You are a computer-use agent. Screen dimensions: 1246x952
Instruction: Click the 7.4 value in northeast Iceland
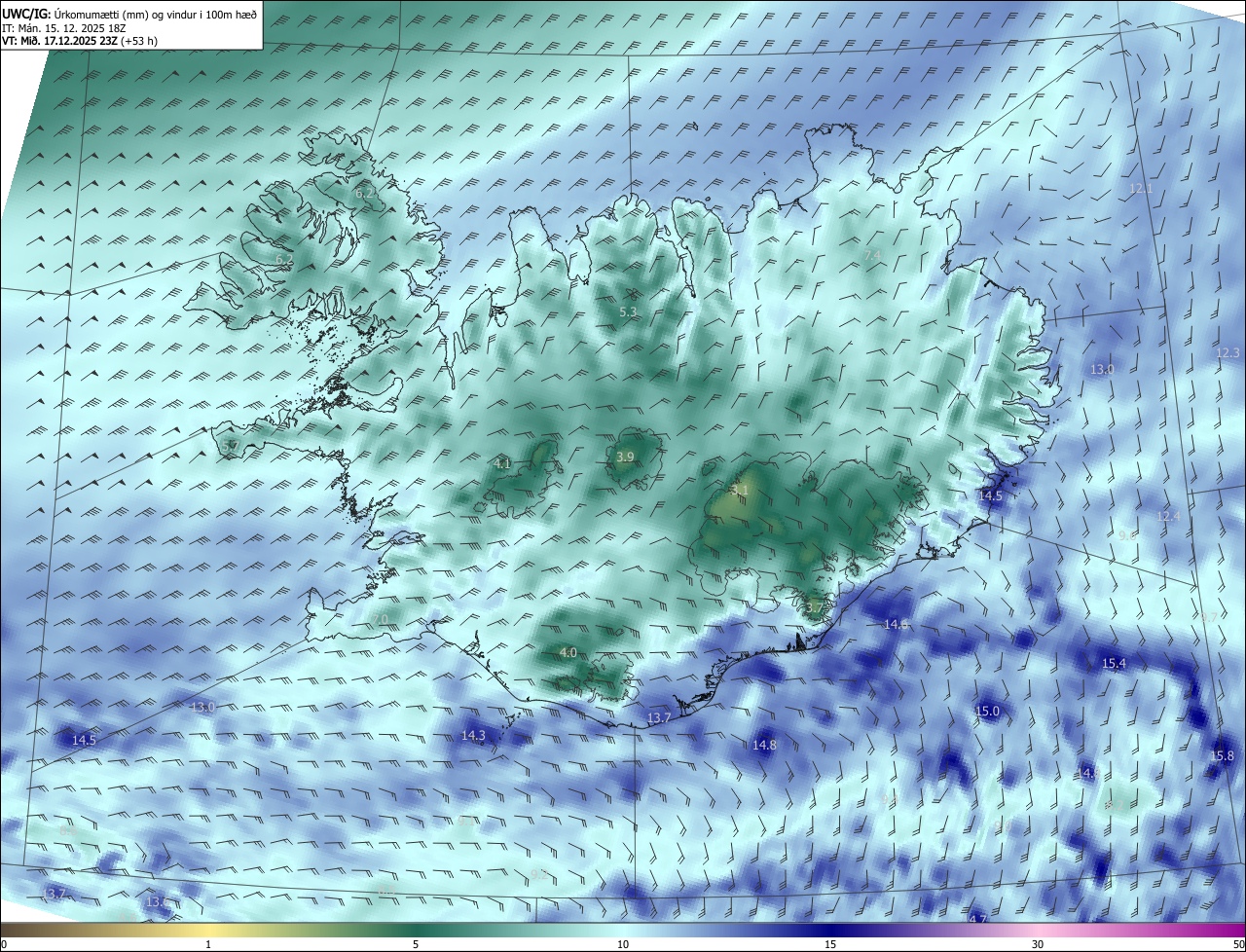tap(872, 255)
